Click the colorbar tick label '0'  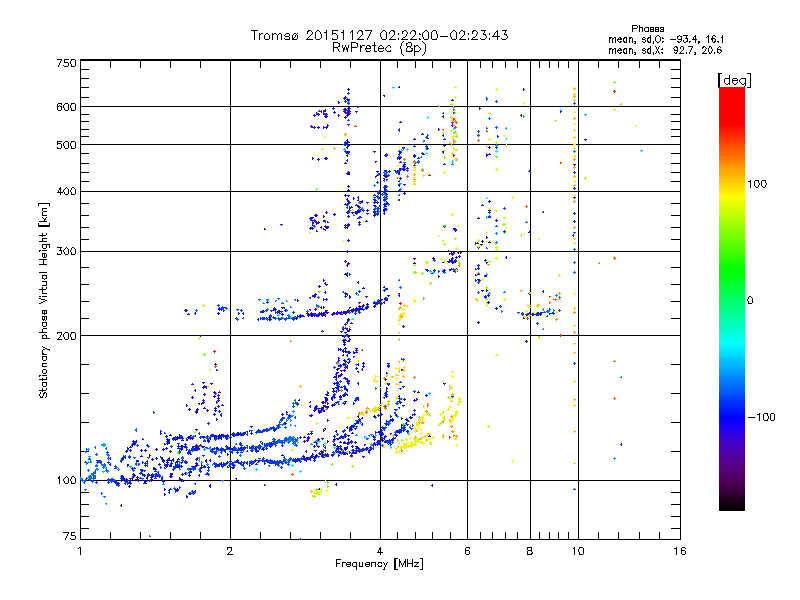(x=750, y=301)
